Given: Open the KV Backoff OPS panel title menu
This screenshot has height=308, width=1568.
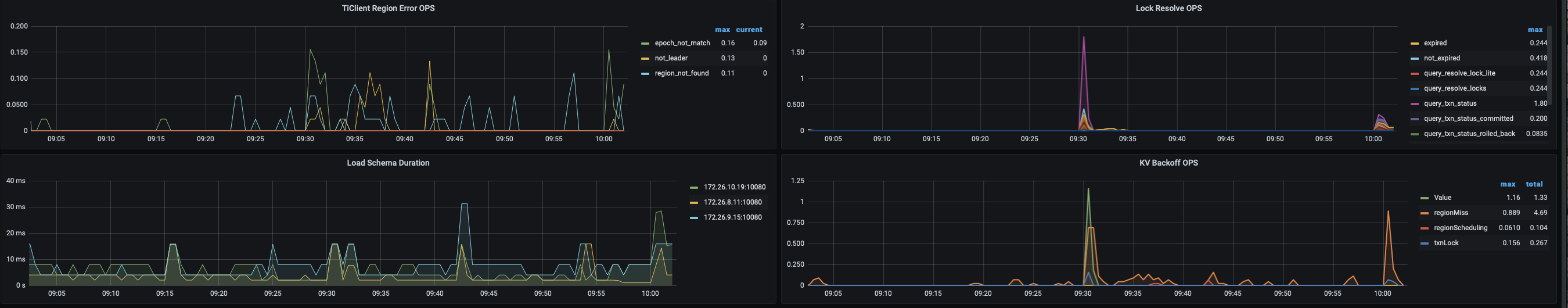Looking at the screenshot, I should pyautogui.click(x=1168, y=163).
